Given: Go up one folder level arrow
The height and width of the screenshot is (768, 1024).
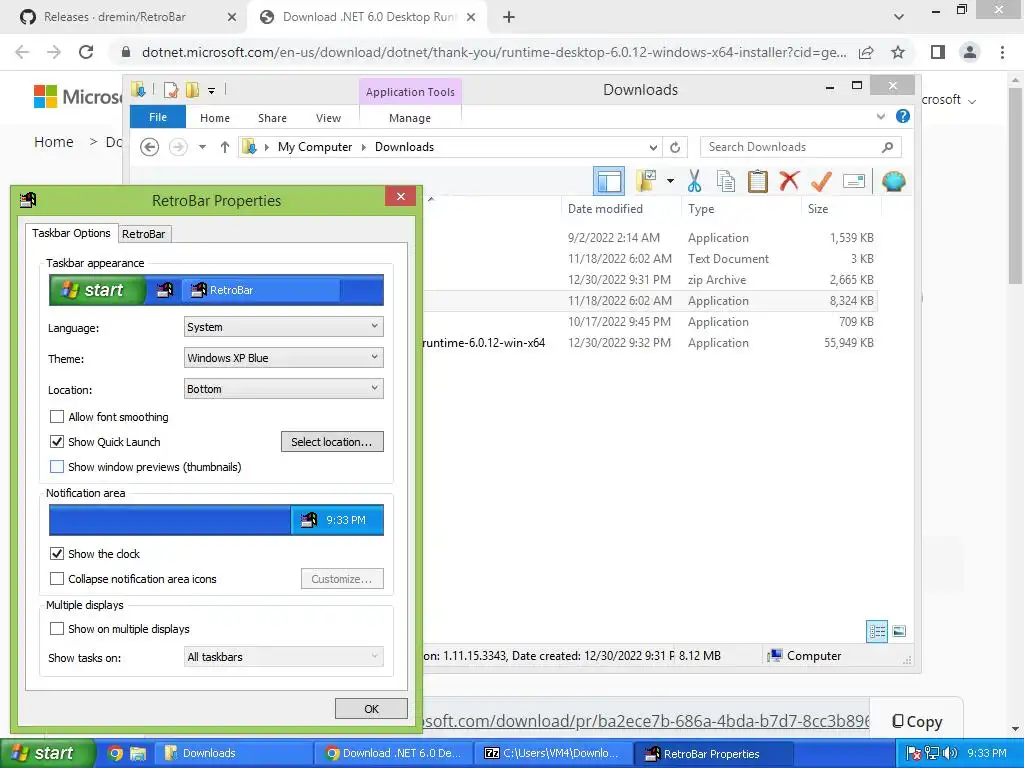Looking at the screenshot, I should tap(225, 147).
